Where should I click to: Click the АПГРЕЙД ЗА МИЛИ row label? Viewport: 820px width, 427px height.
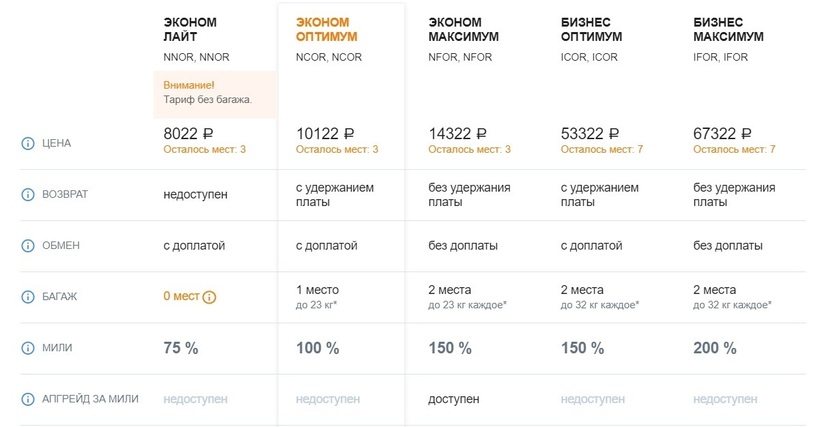[89, 399]
